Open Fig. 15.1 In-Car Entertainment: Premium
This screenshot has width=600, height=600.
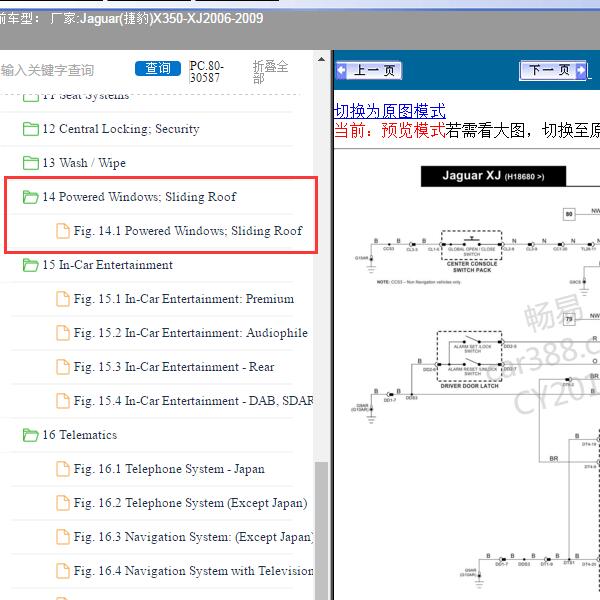(184, 299)
